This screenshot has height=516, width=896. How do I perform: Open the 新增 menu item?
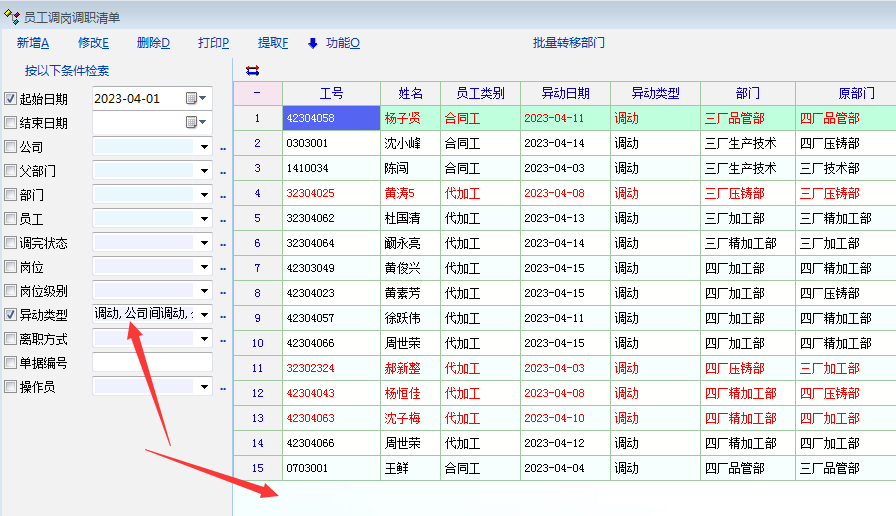pyautogui.click(x=33, y=43)
